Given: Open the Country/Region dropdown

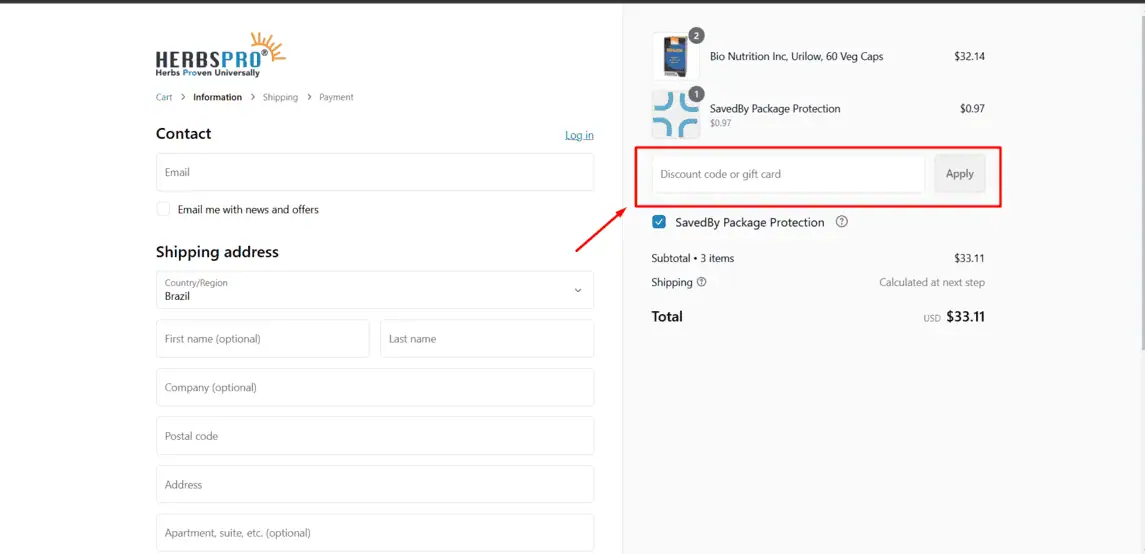Looking at the screenshot, I should tap(375, 290).
